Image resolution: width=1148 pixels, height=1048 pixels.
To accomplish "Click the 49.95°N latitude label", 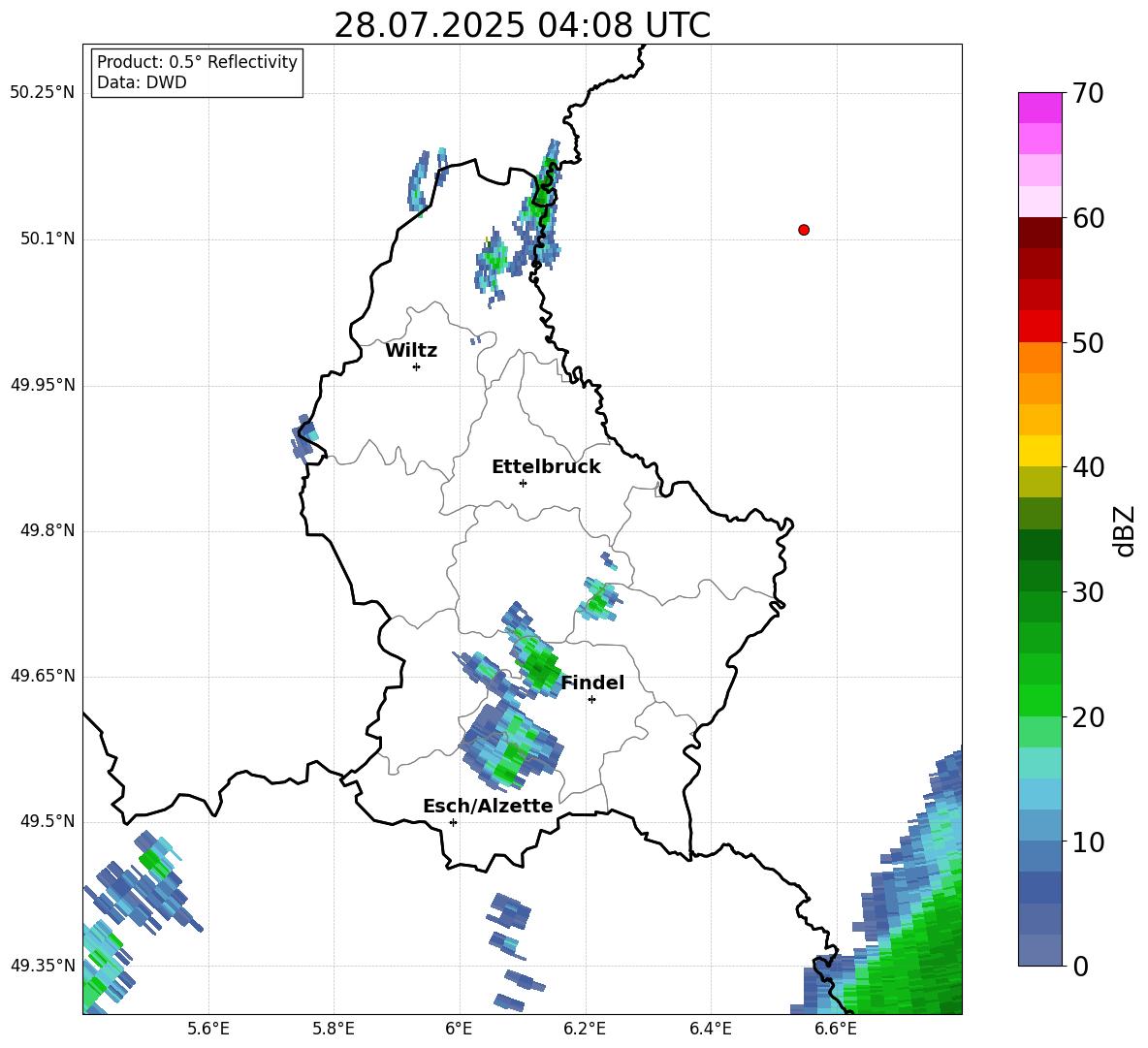I will 43,385.
